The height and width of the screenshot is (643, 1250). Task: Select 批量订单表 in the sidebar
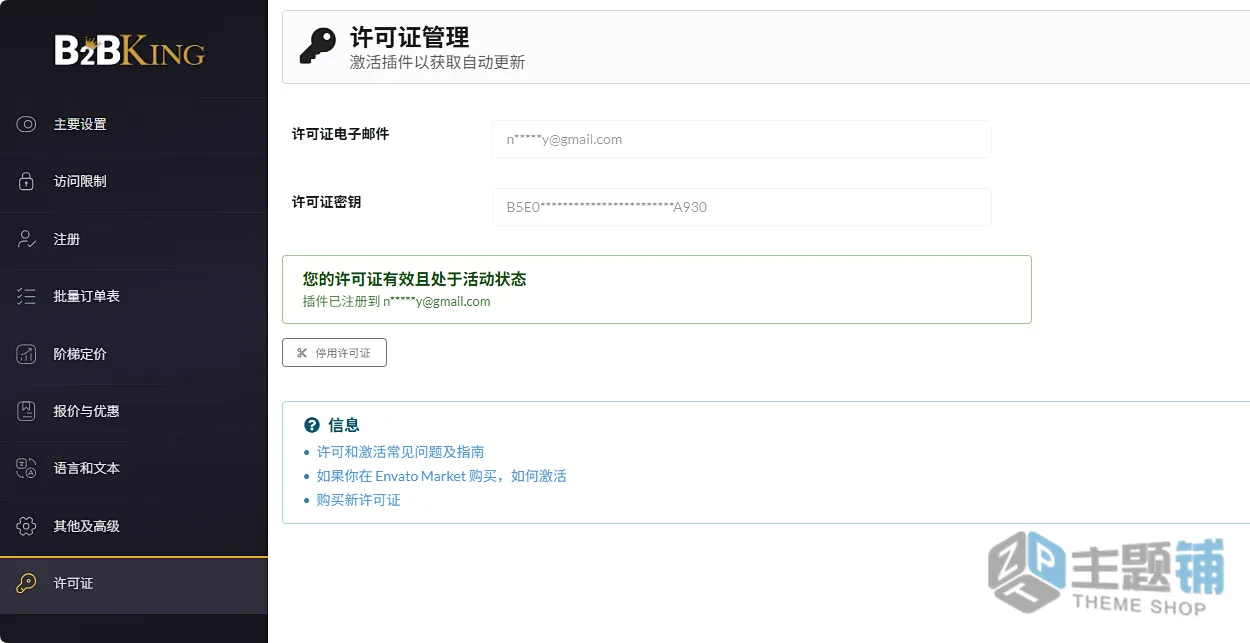tap(134, 296)
